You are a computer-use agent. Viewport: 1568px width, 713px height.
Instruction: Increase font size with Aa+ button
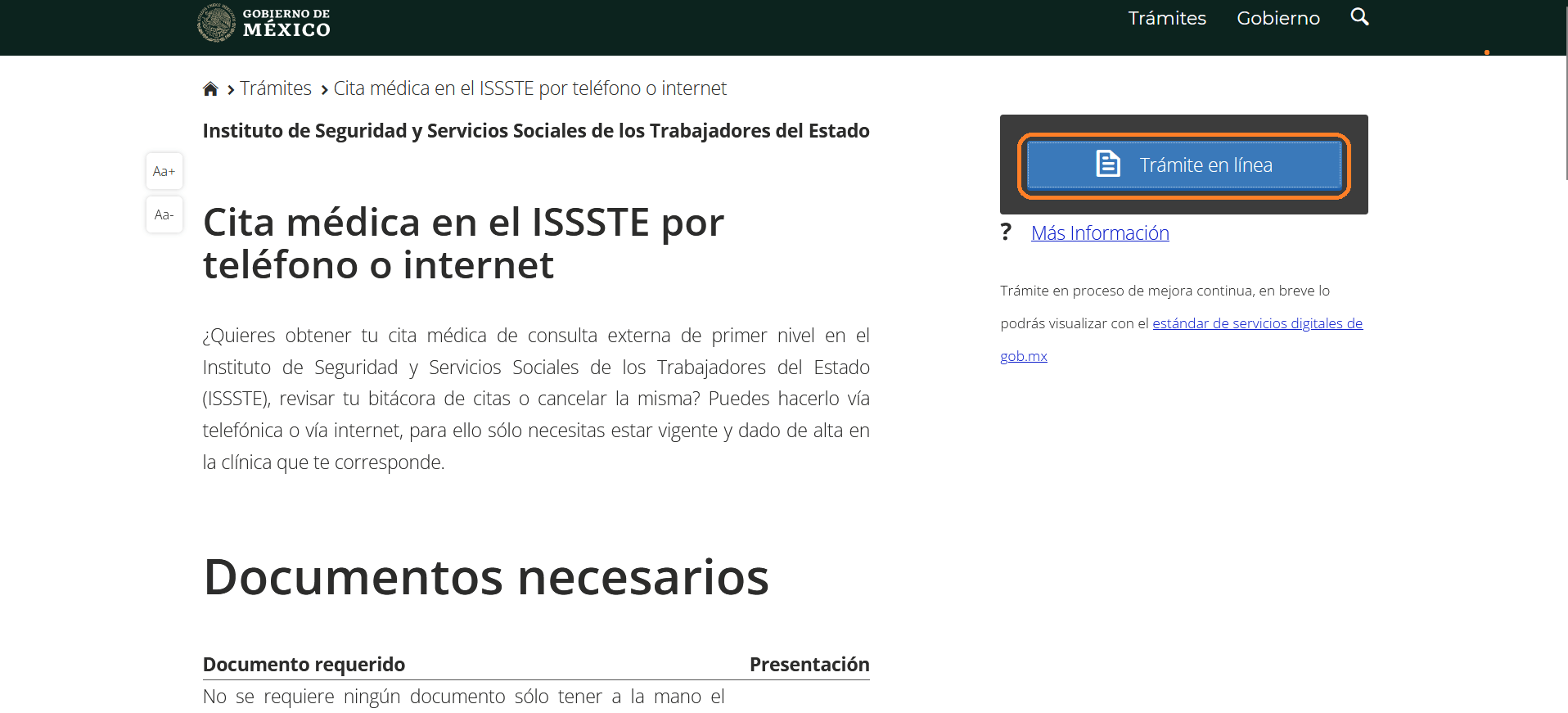tap(164, 171)
